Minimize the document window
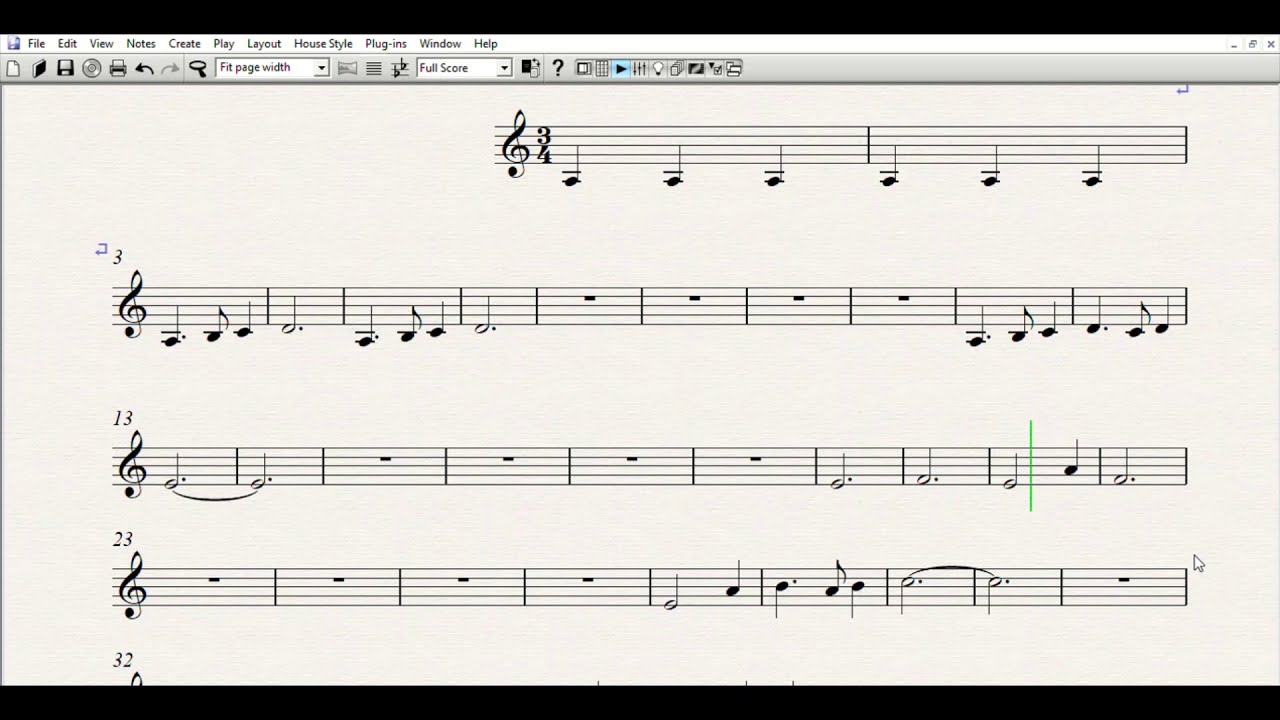 pos(1235,44)
